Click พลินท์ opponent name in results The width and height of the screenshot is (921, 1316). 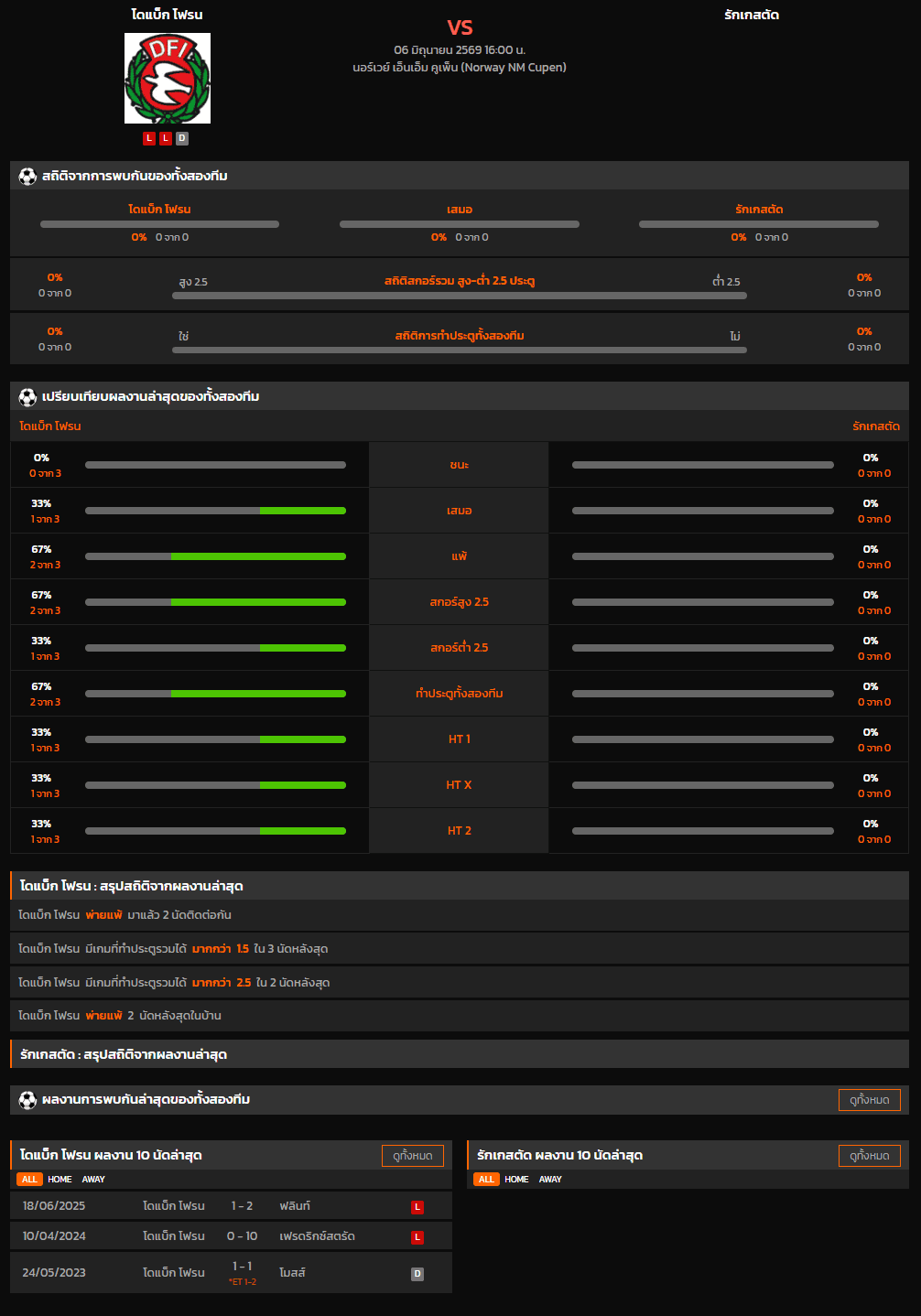click(x=295, y=1206)
